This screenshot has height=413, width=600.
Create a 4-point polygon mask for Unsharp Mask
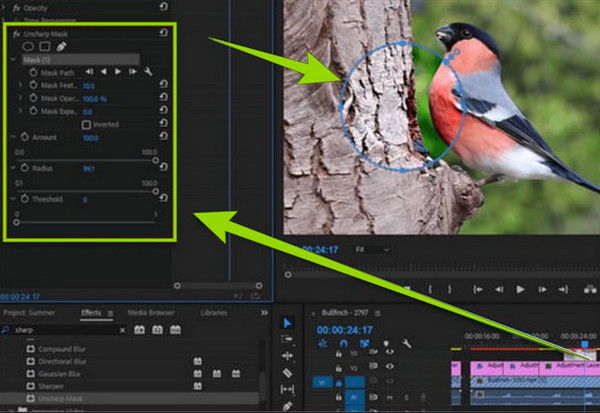[x=45, y=47]
